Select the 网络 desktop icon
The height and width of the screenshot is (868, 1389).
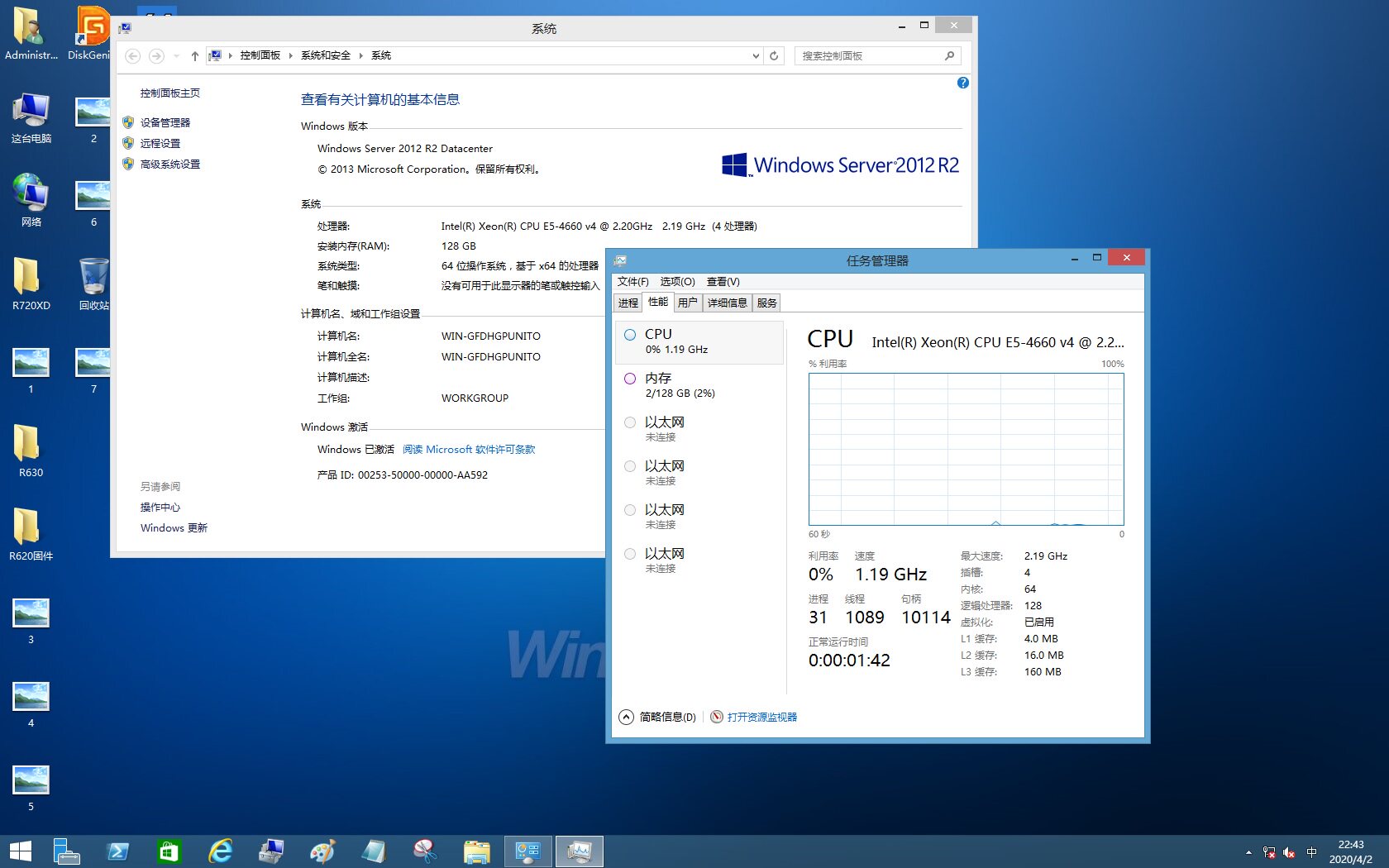(x=31, y=201)
